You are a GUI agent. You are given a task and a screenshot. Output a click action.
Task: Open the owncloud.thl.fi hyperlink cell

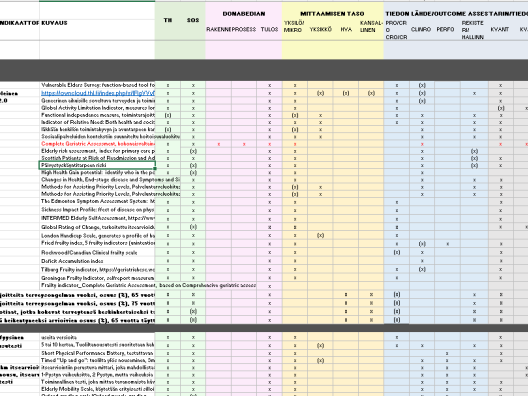coord(97,93)
